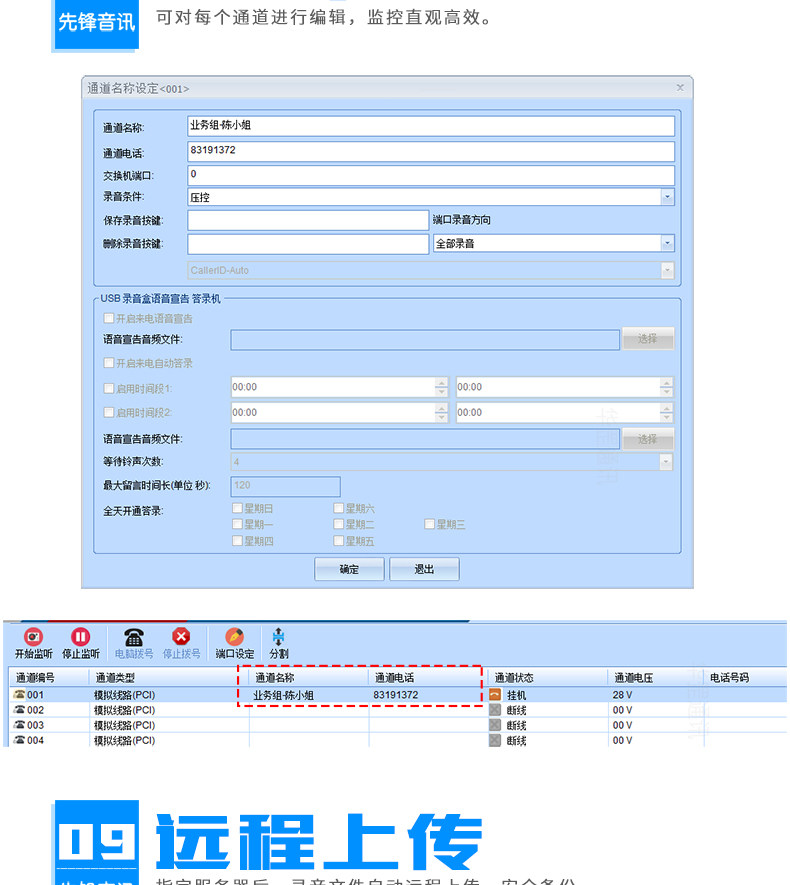Image resolution: width=790 pixels, height=885 pixels.
Task: Sort by 通道名称 column header
Action: (x=275, y=677)
